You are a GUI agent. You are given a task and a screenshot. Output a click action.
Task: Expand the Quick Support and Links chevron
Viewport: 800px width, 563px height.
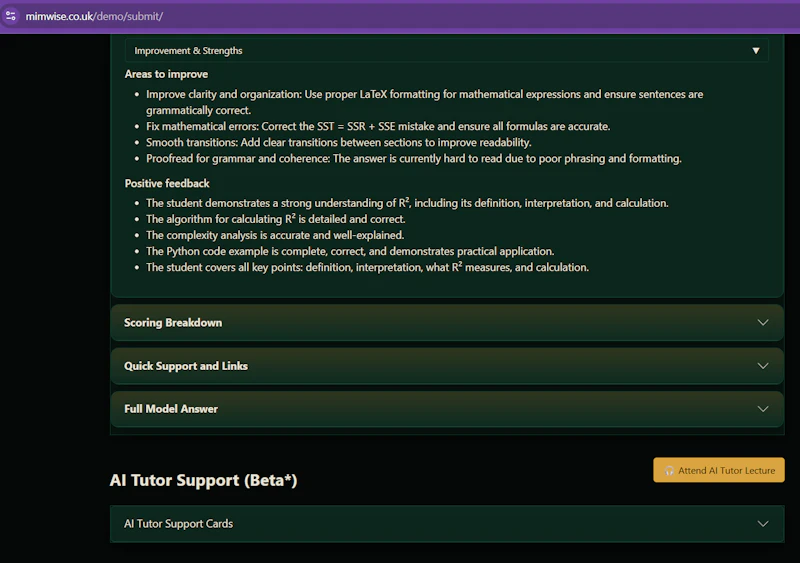[x=763, y=366]
